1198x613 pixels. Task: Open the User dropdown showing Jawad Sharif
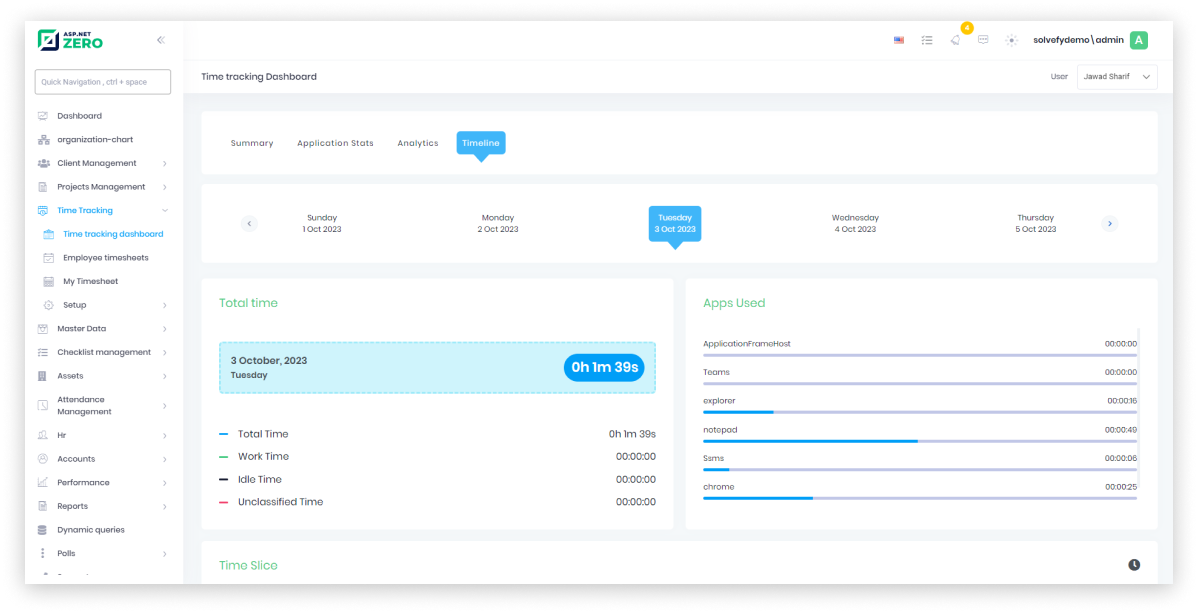pos(1116,77)
